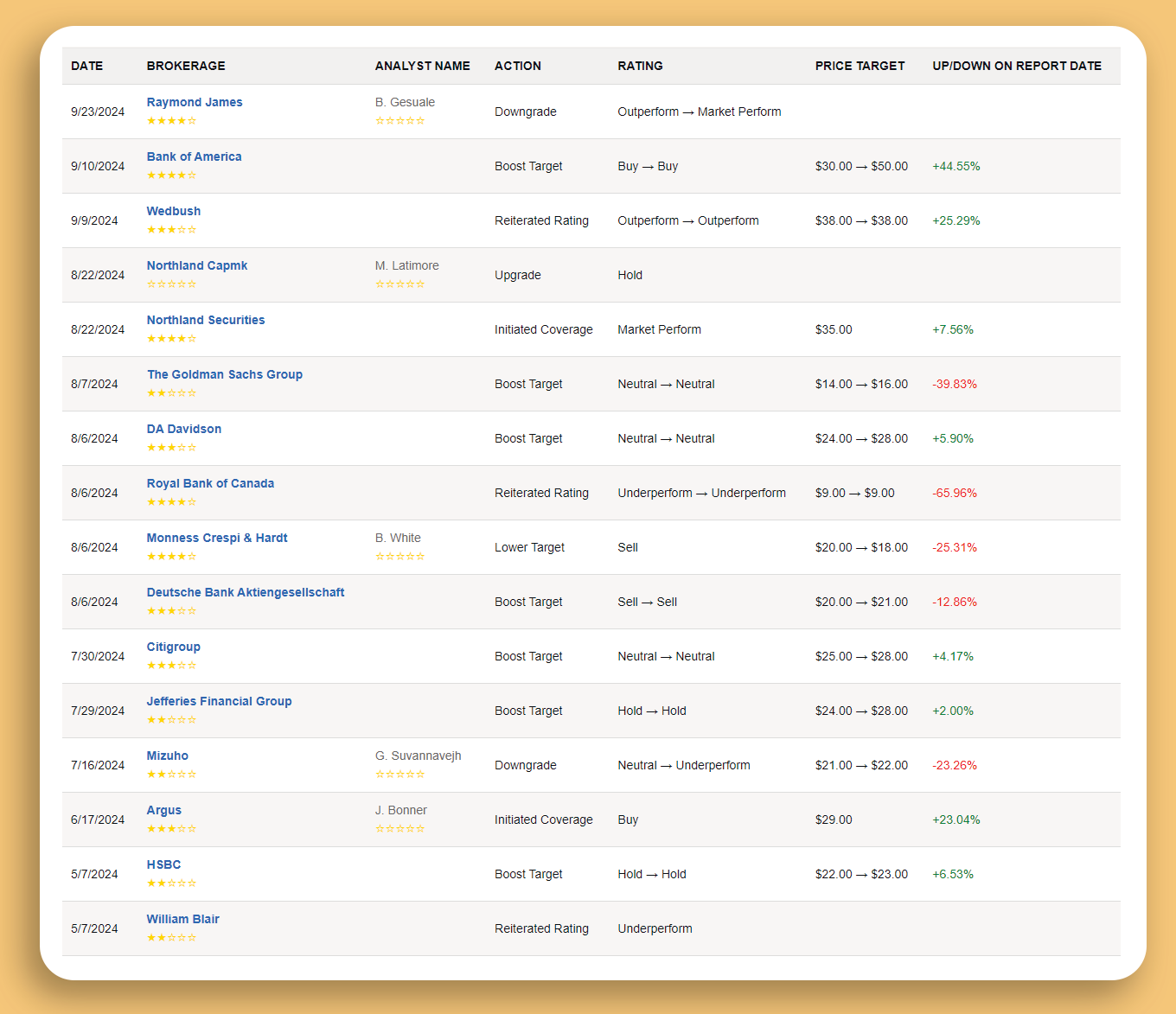Open the Bank of America brokerage link
The width and height of the screenshot is (1176, 1014).
[194, 156]
